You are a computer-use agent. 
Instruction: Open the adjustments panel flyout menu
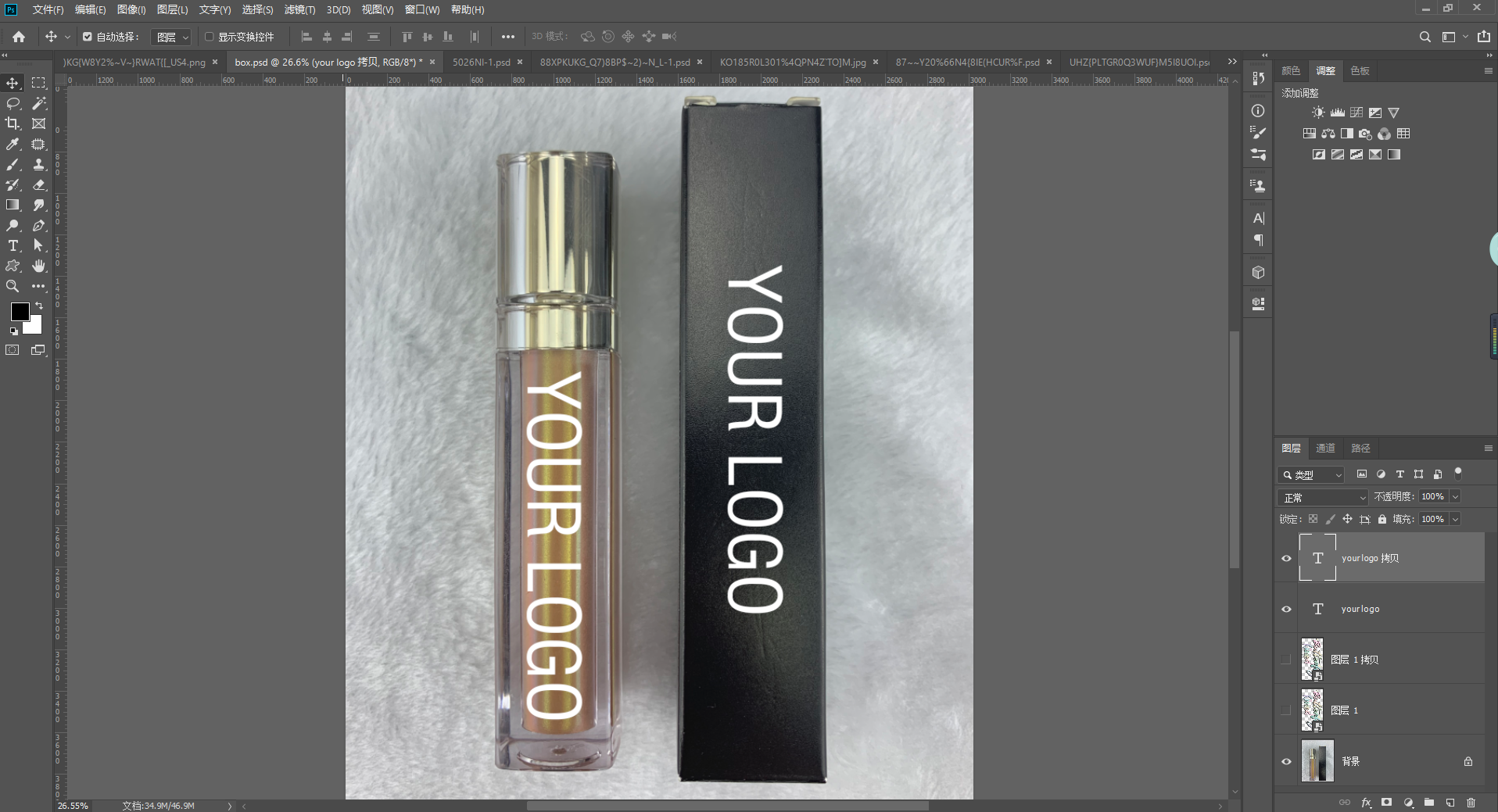[x=1488, y=70]
